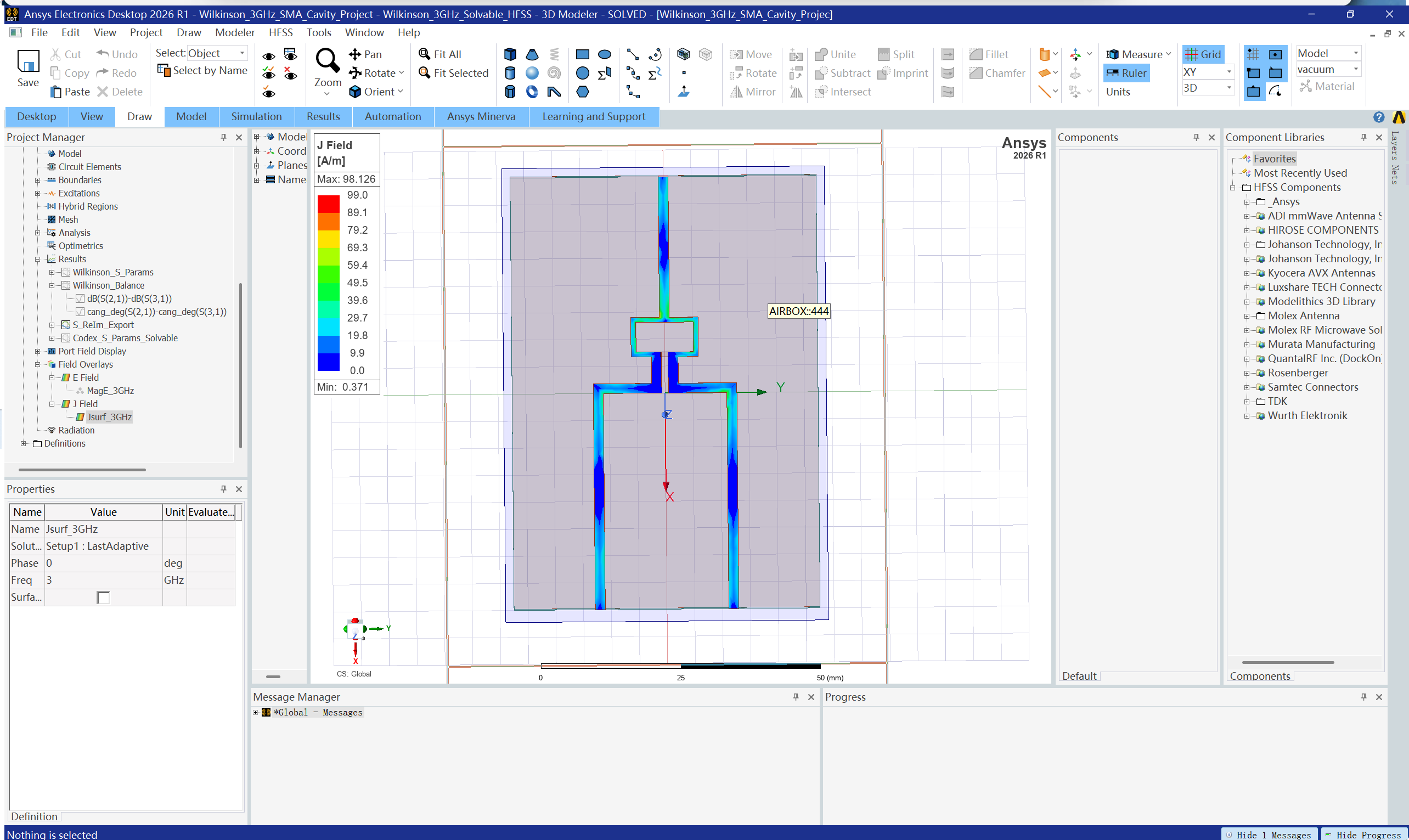
Task: Click the Phase value field
Action: click(103, 563)
